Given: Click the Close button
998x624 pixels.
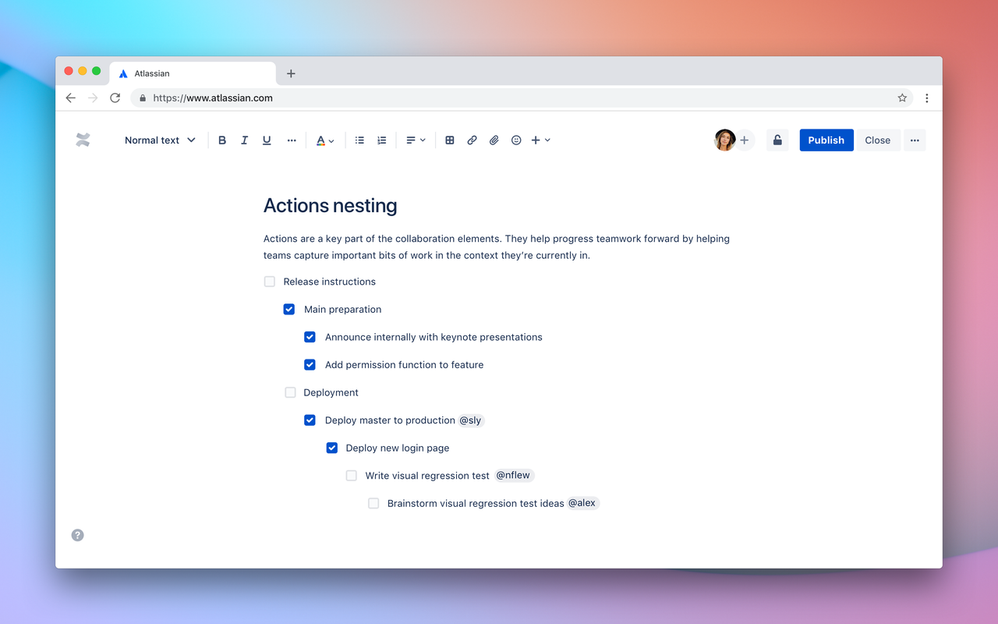Looking at the screenshot, I should click(x=877, y=140).
